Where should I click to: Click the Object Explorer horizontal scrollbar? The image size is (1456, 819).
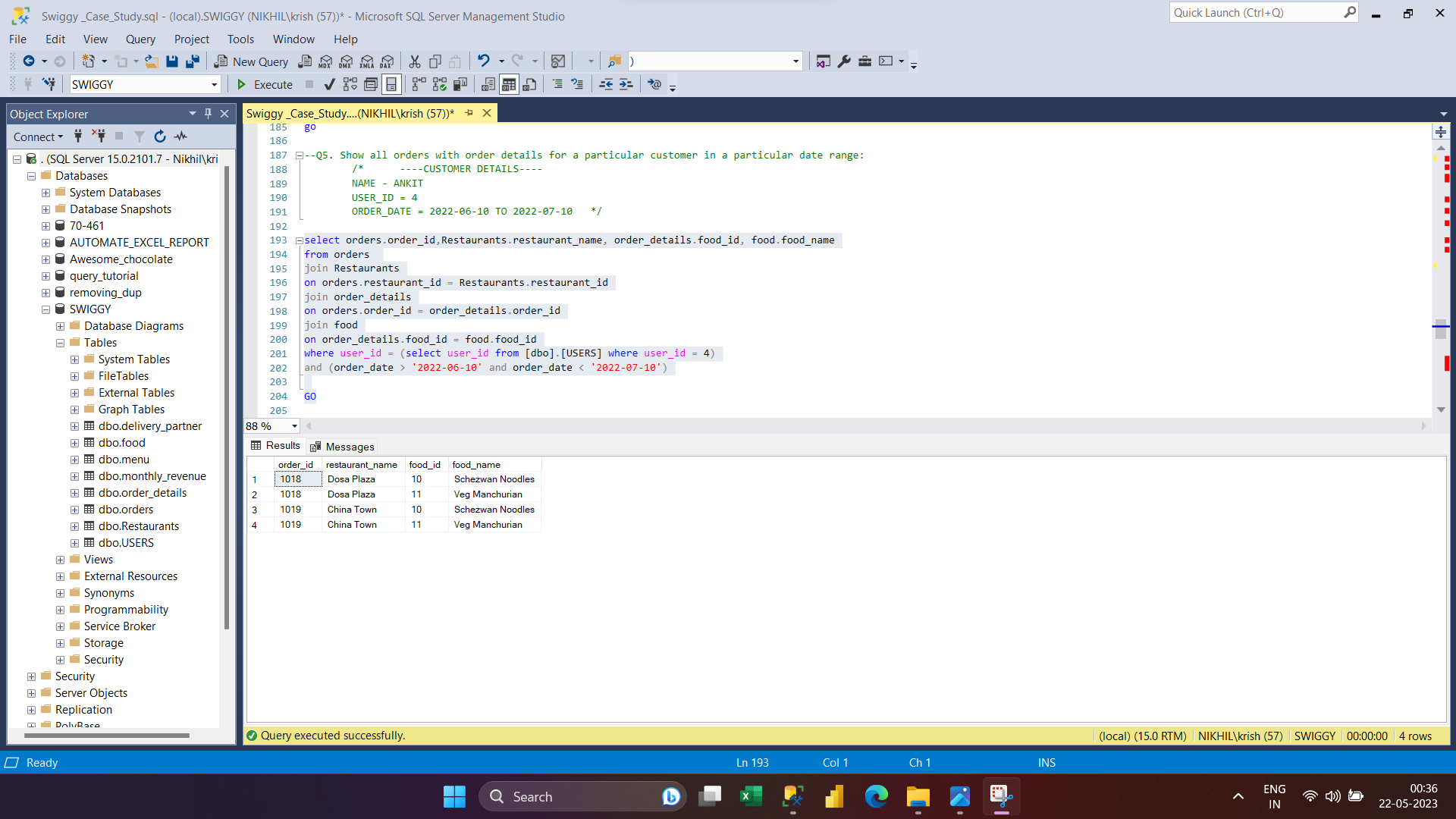coord(106,735)
